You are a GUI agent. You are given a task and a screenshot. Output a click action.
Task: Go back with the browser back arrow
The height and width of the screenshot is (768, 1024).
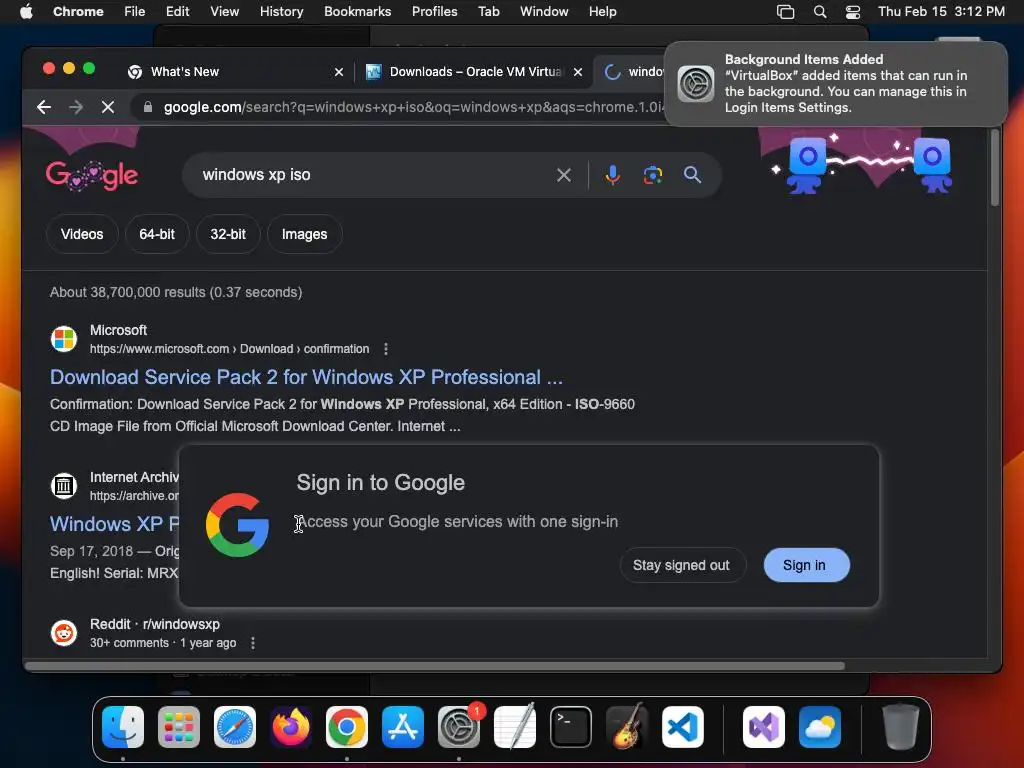click(44, 107)
